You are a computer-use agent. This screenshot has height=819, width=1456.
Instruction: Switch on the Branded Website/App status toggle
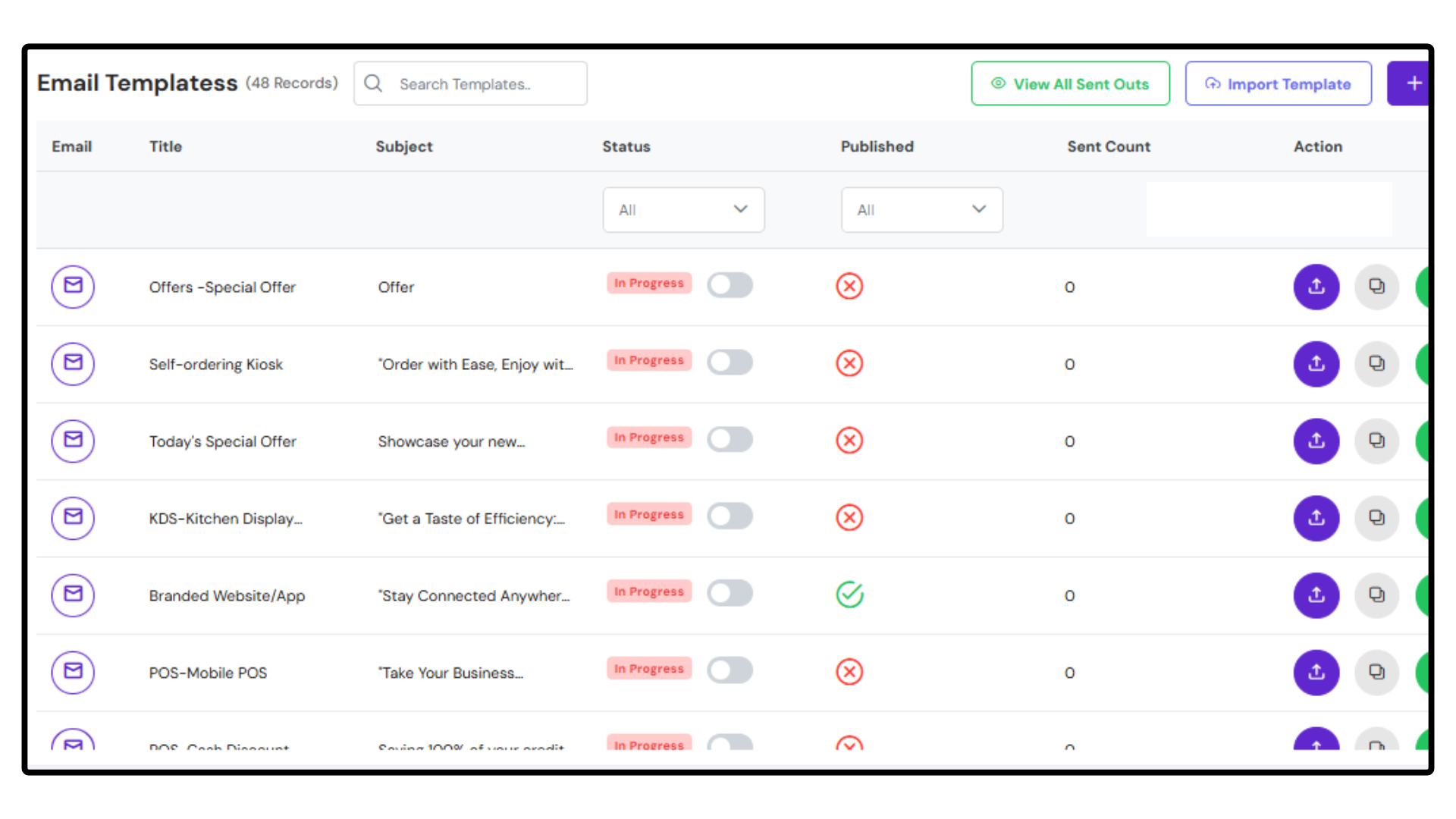point(730,594)
